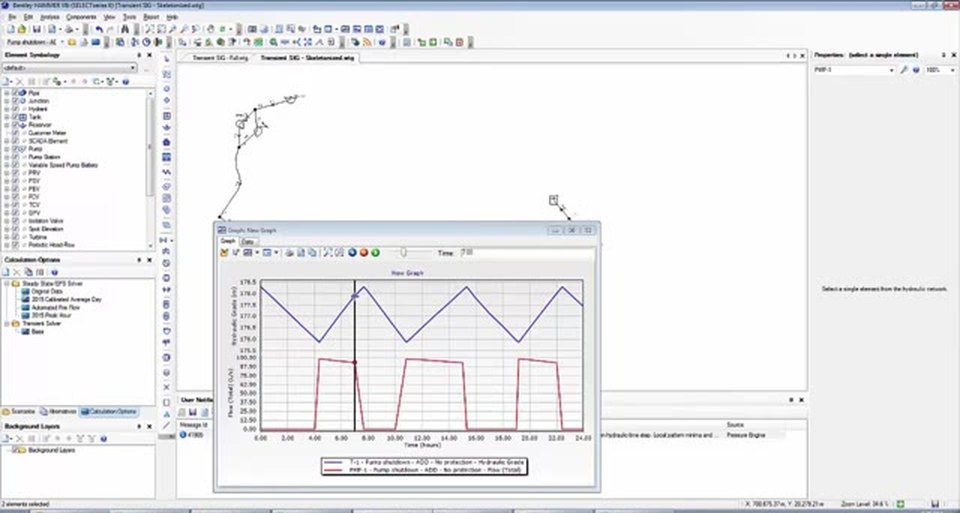Open the Report menu
960x513 pixels.
click(x=151, y=17)
